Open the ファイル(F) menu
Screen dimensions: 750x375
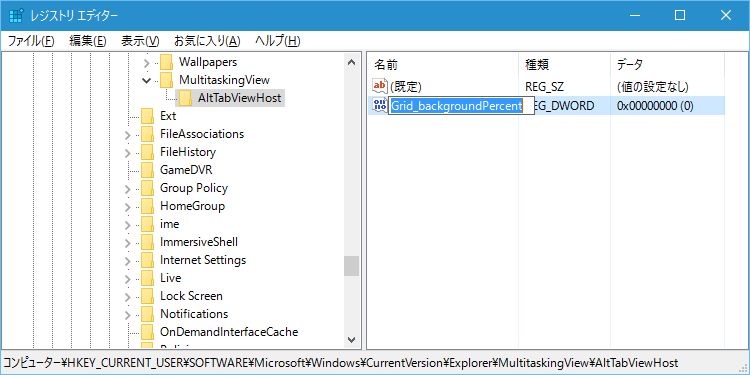pos(31,41)
